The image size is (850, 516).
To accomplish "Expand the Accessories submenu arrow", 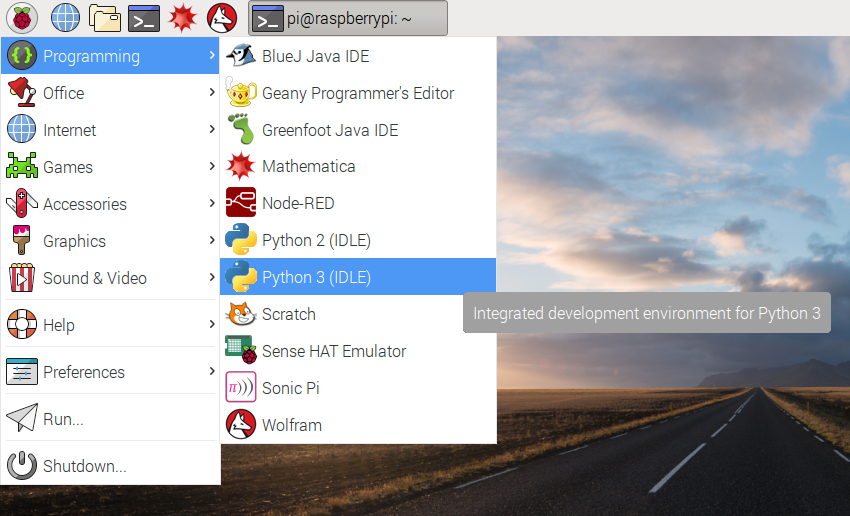I will click(x=211, y=203).
